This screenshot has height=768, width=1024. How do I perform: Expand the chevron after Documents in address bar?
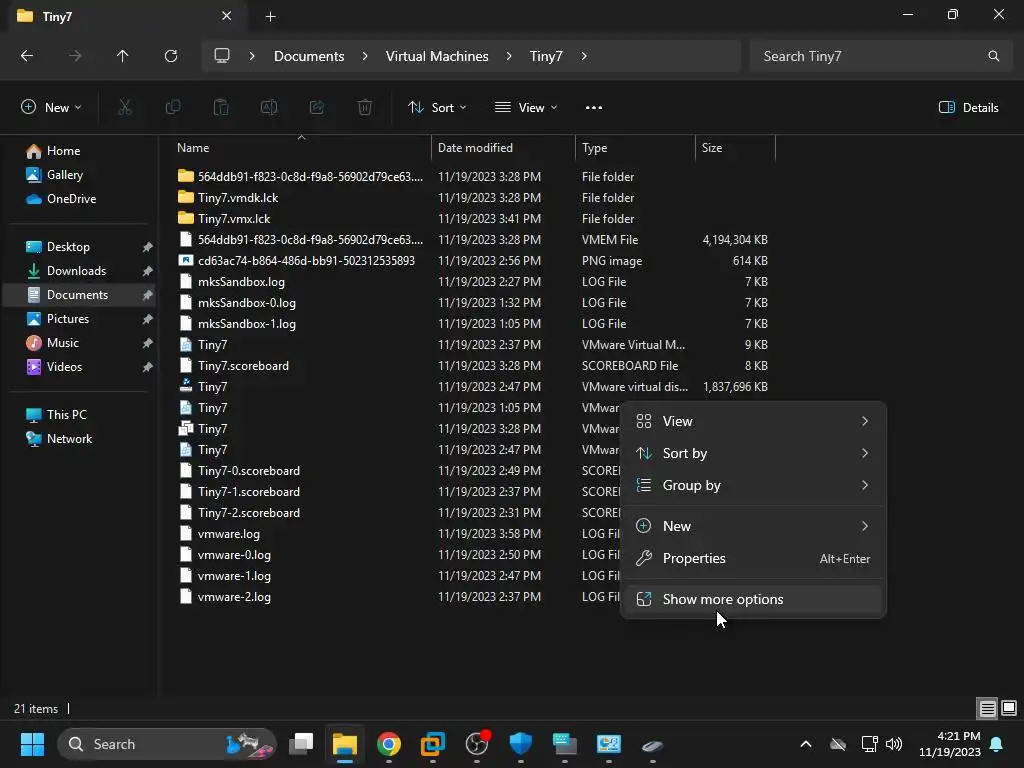point(365,56)
